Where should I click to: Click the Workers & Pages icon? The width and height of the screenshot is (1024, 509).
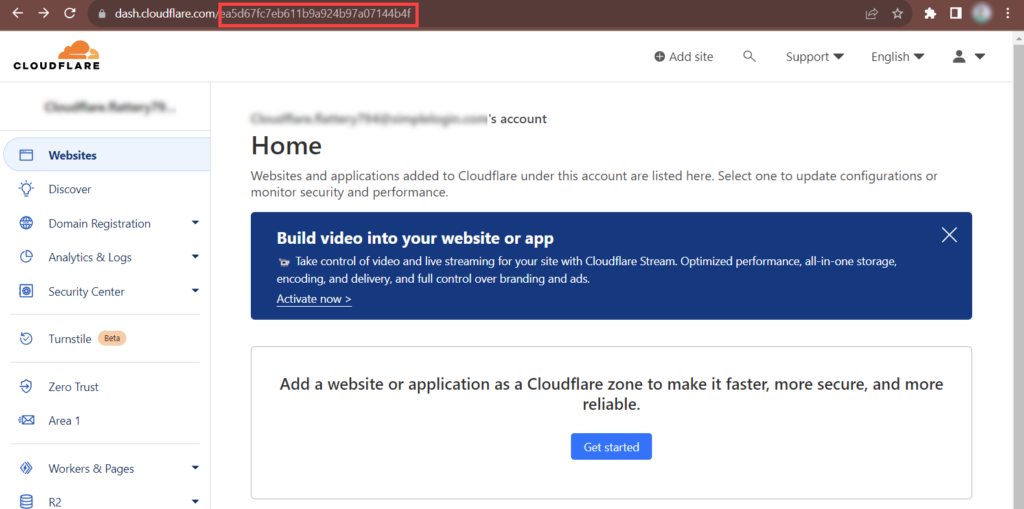tap(26, 468)
